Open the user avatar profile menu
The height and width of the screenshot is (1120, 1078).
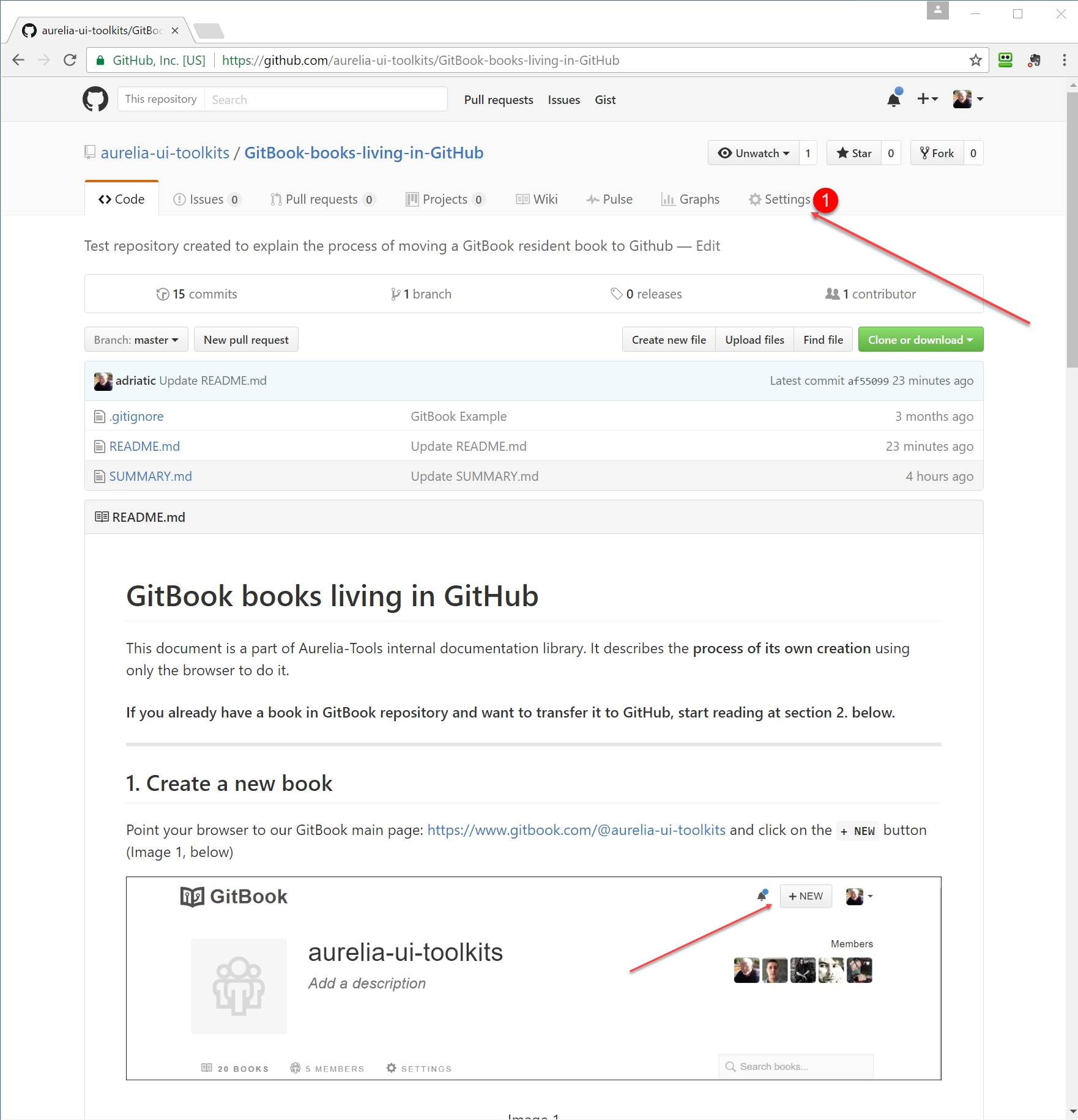pos(968,99)
